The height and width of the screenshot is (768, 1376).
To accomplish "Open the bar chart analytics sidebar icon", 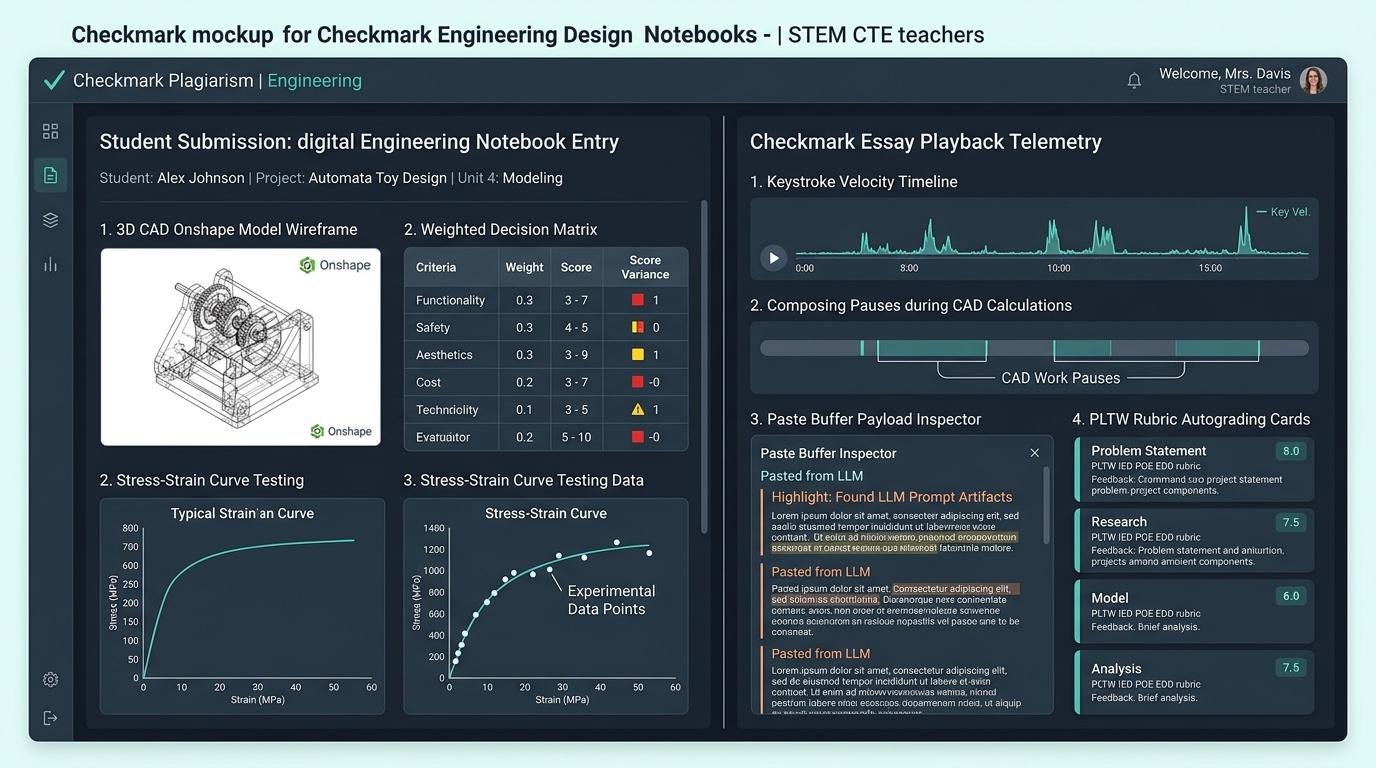I will point(51,264).
